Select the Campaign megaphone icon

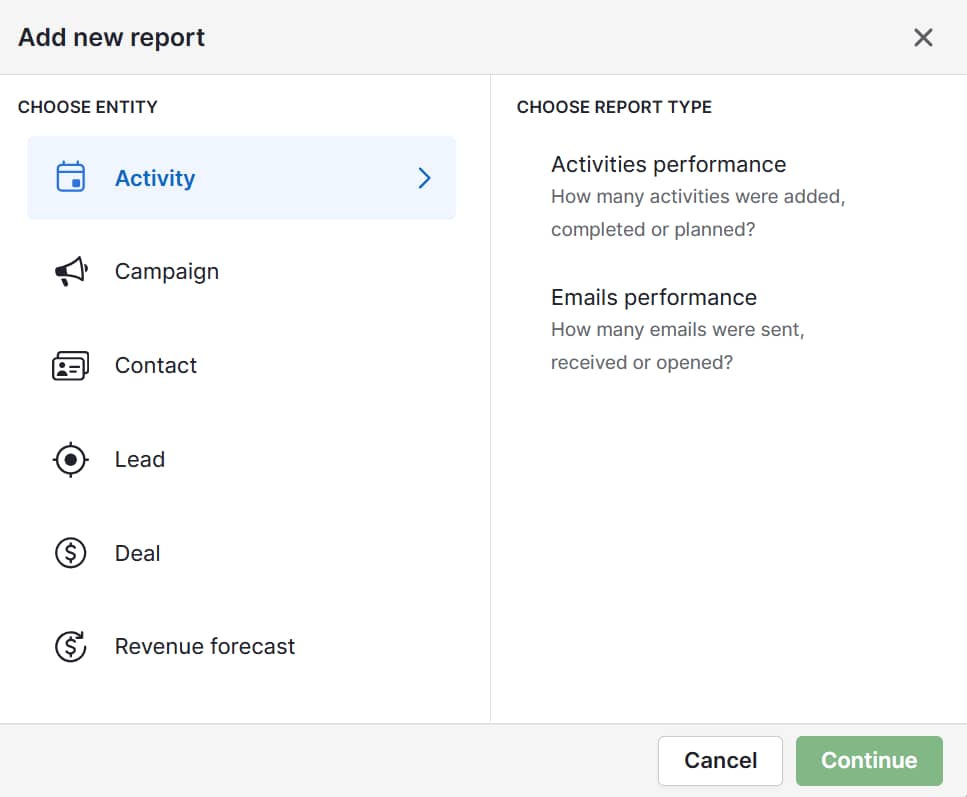[x=70, y=271]
